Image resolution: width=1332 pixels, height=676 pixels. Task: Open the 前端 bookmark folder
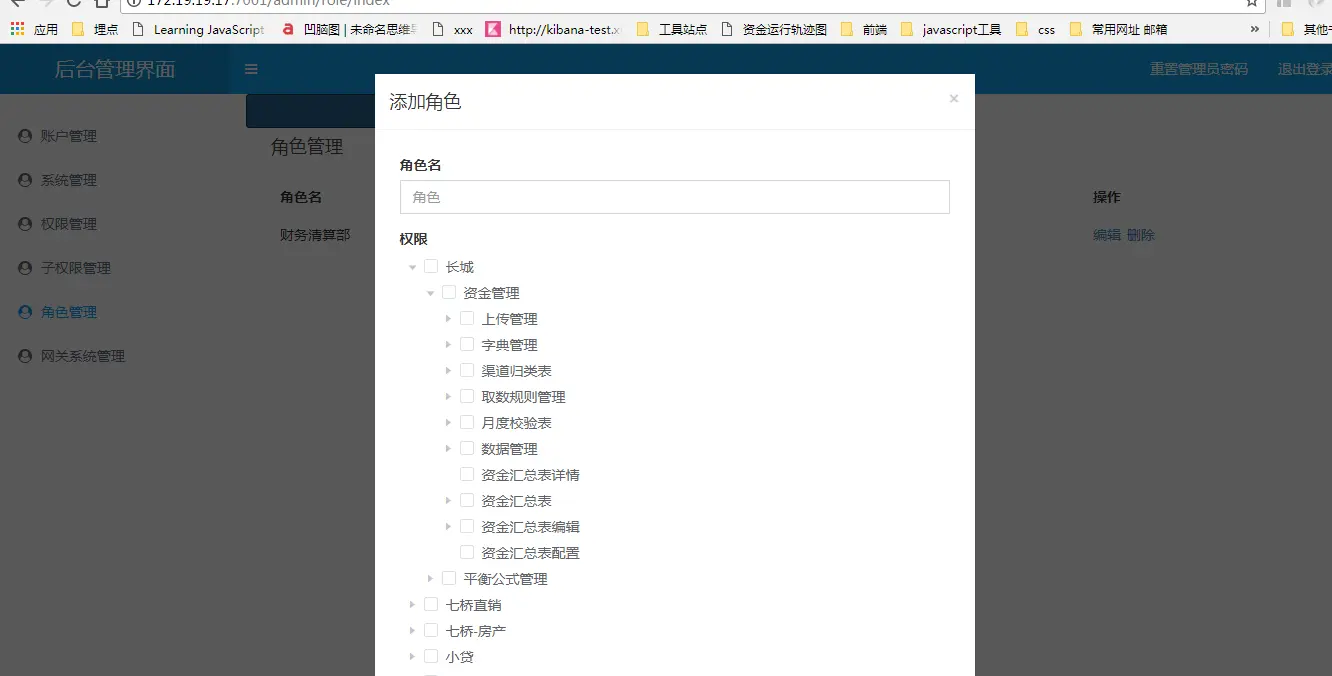coord(864,29)
